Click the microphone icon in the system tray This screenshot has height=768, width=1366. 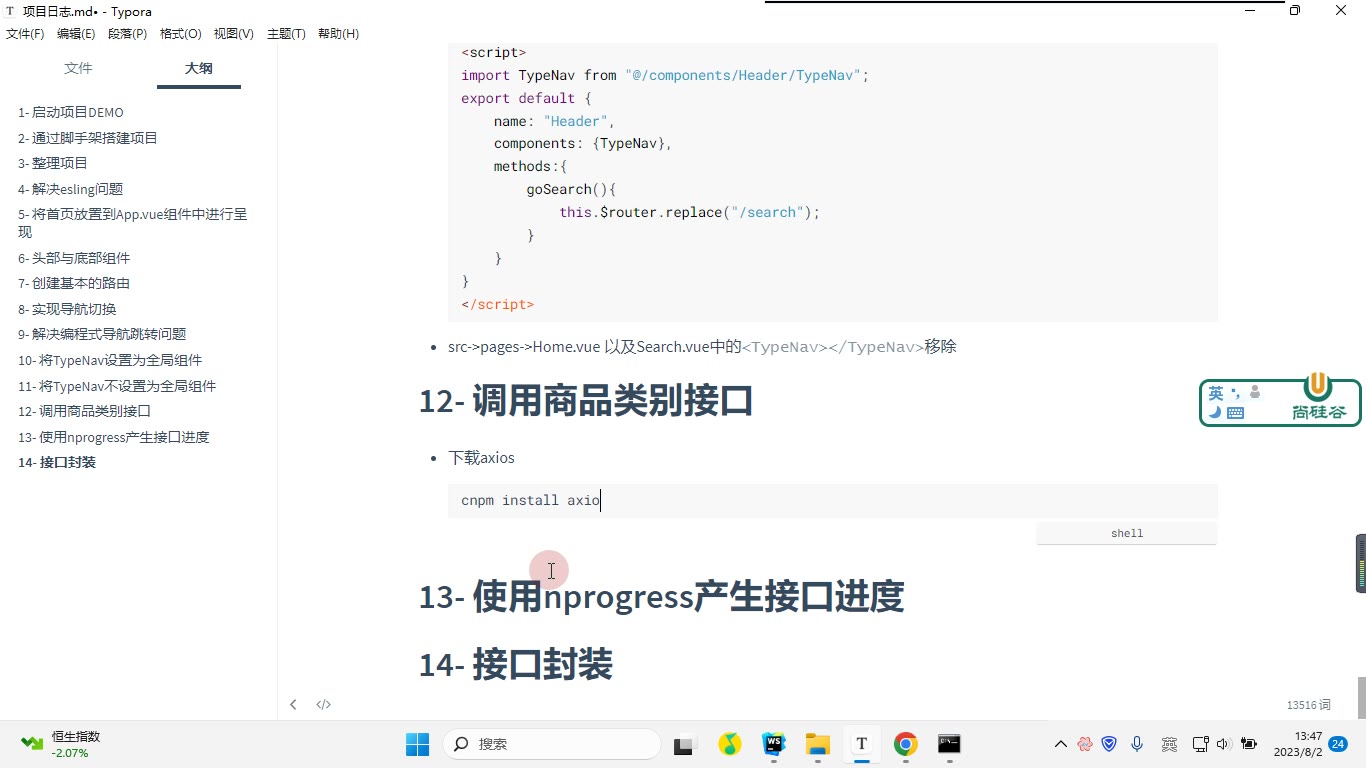point(1137,744)
